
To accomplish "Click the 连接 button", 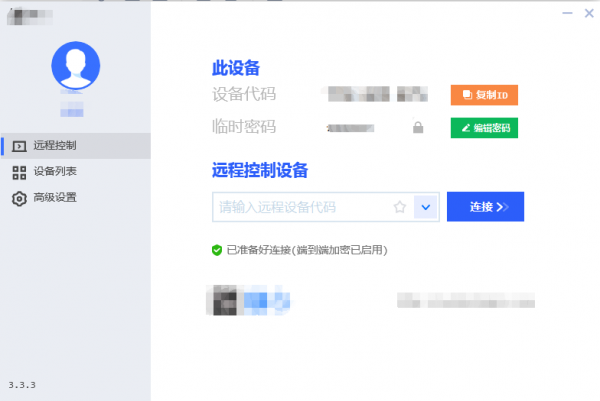I will pos(485,207).
